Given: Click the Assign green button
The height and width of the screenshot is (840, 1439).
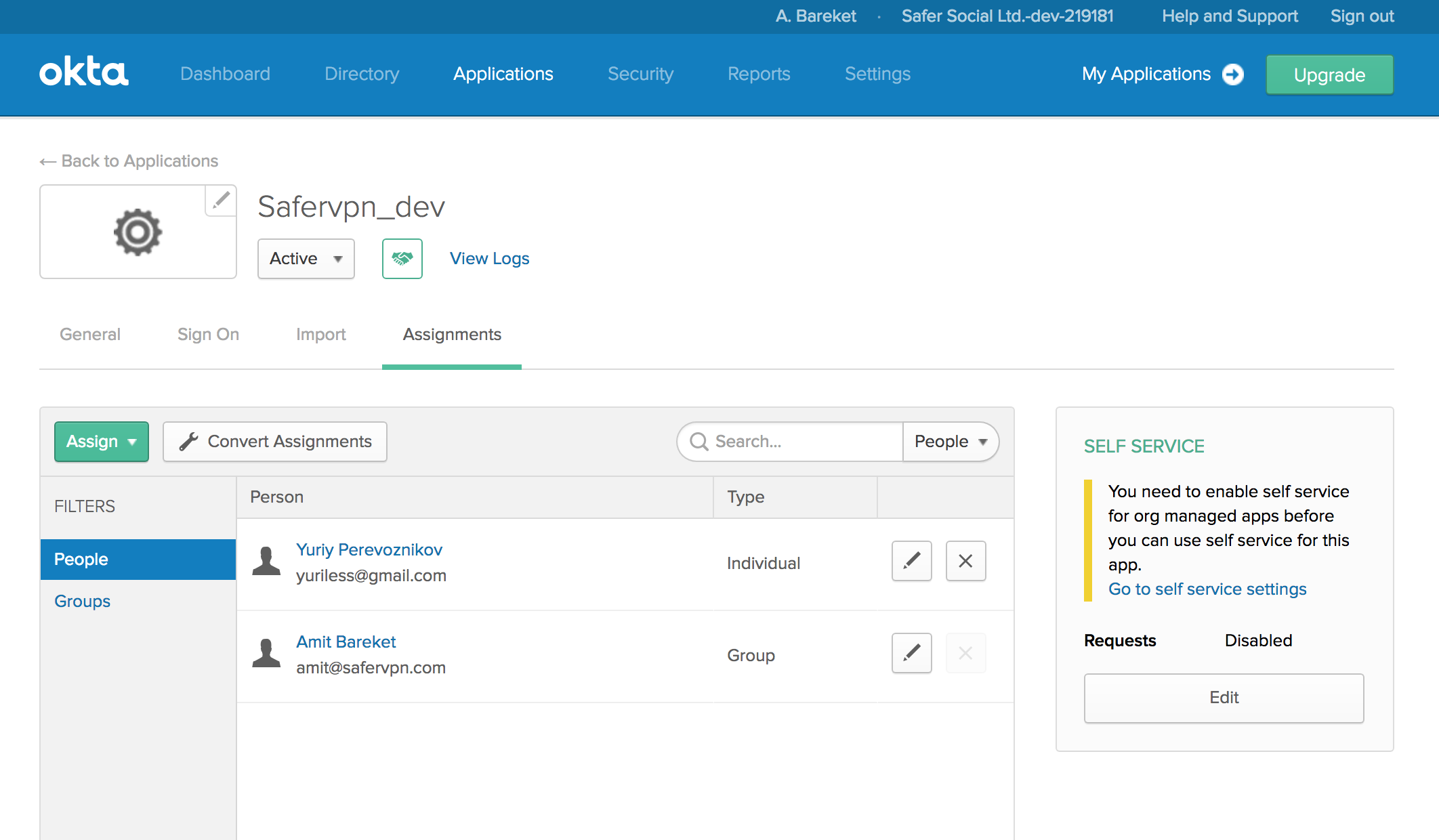Looking at the screenshot, I should (101, 440).
